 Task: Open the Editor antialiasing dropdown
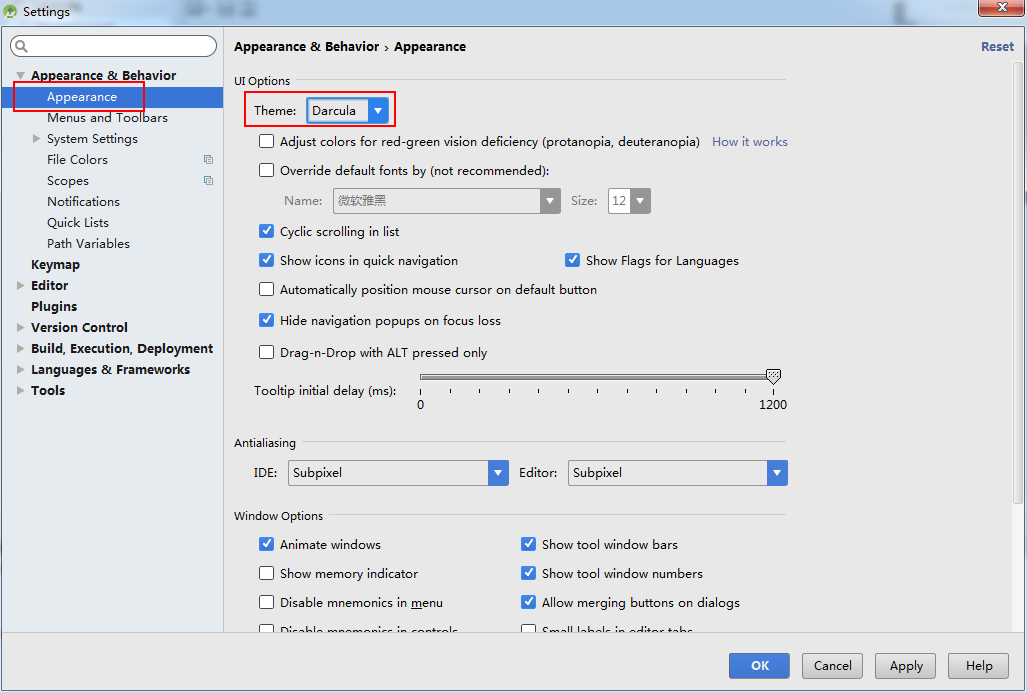click(678, 473)
